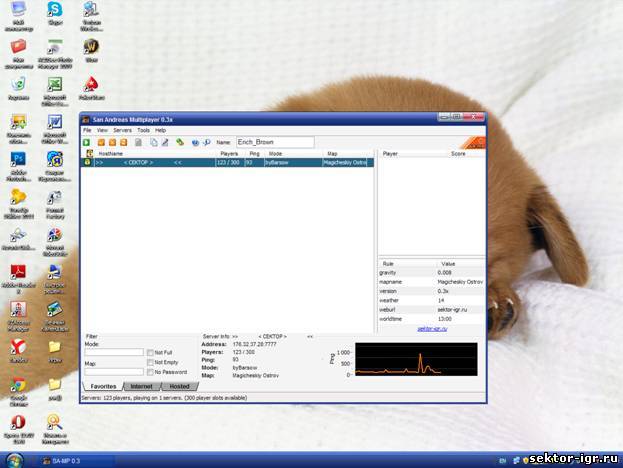Image resolution: width=623 pixels, height=468 pixels.
Task: Switch to the Internet tab
Action: click(141, 386)
